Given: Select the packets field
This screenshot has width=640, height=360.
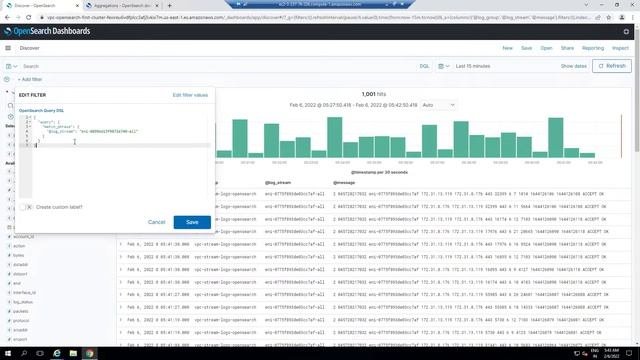Looking at the screenshot, I should [x=20, y=311].
